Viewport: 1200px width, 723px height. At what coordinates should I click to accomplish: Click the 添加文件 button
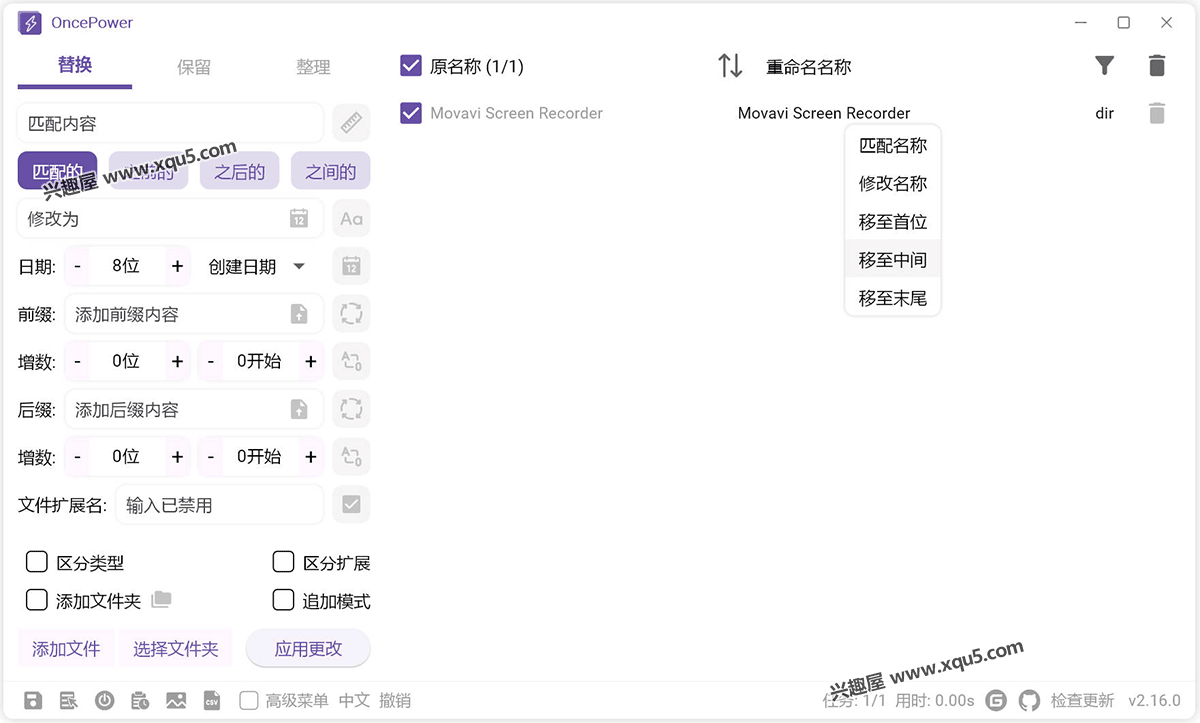coord(66,648)
